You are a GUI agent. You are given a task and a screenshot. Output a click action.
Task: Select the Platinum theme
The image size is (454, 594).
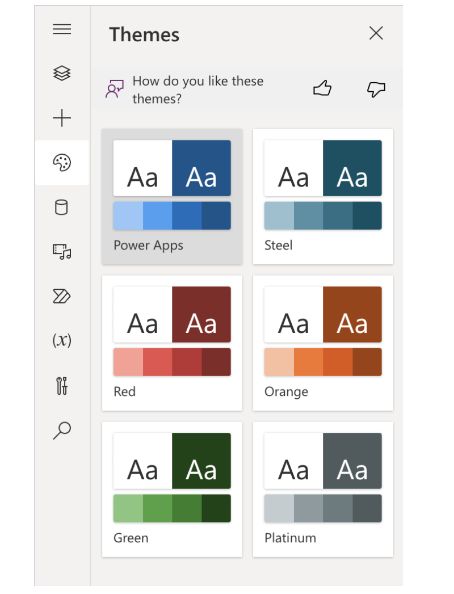tap(323, 489)
